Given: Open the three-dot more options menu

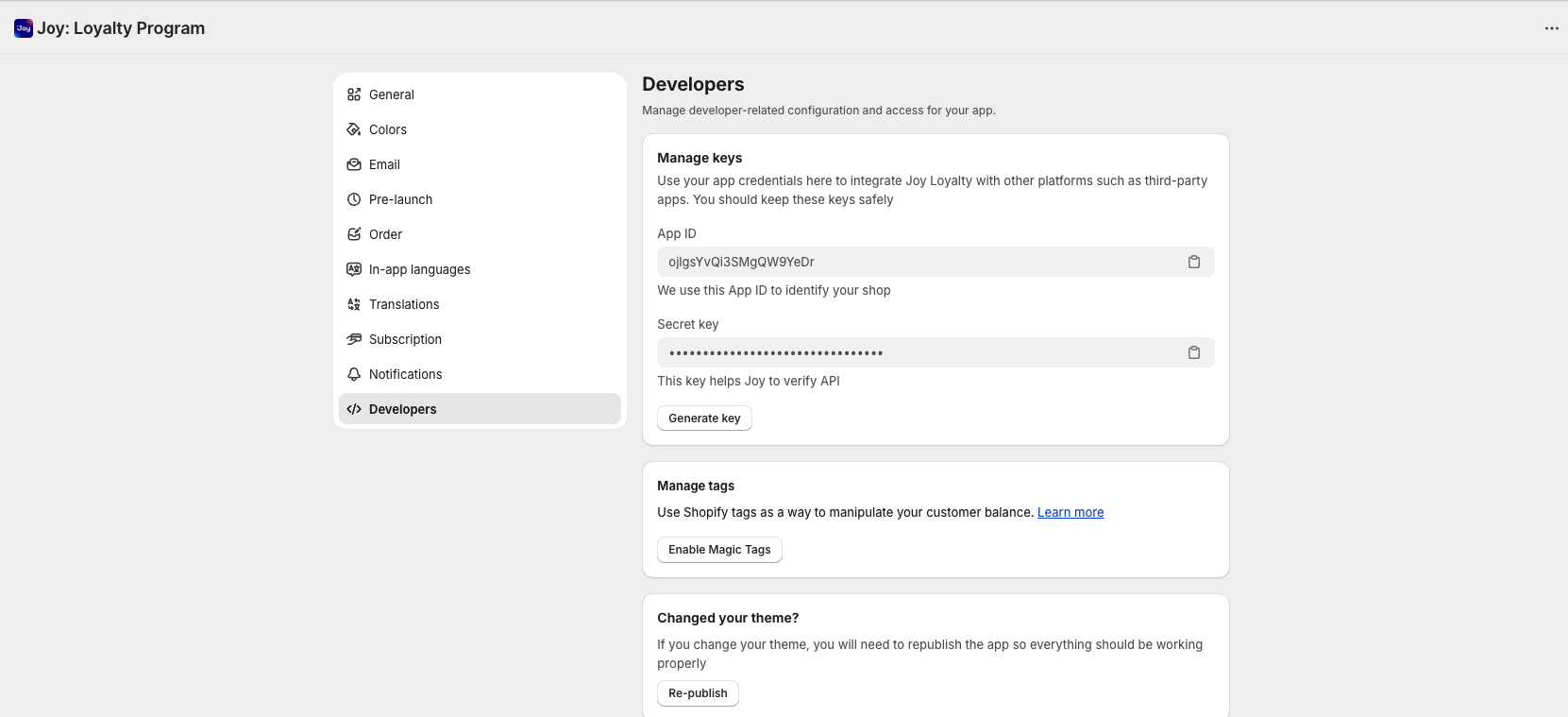Looking at the screenshot, I should coord(1551,28).
